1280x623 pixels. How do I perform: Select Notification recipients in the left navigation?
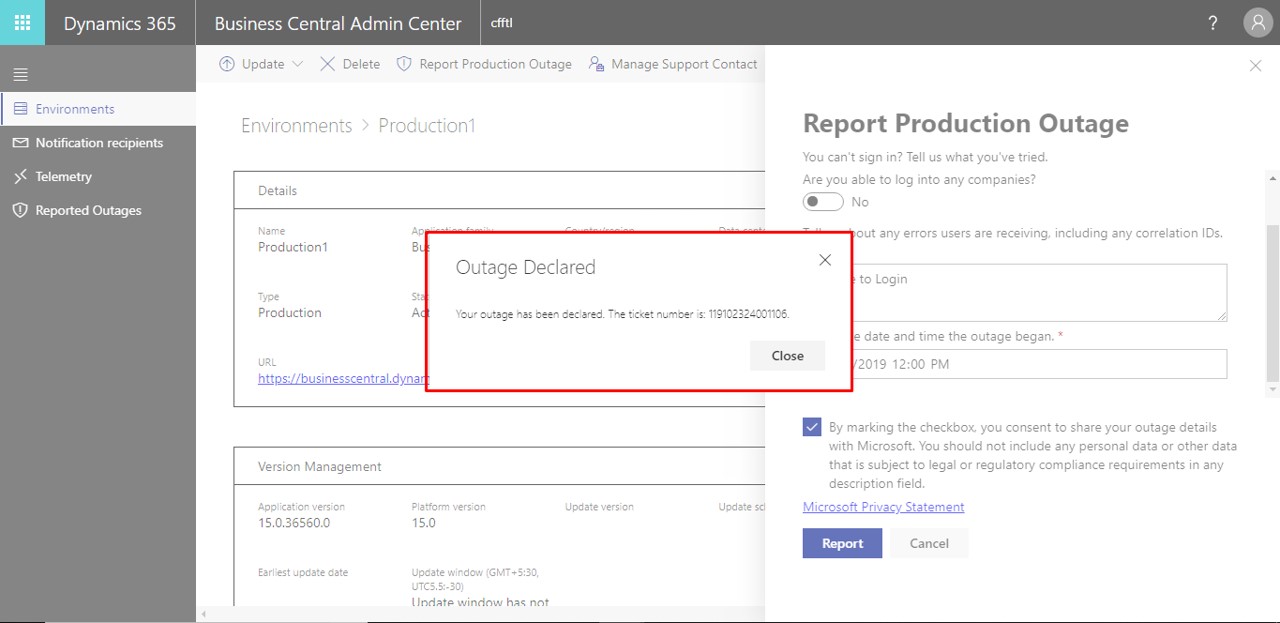click(98, 143)
